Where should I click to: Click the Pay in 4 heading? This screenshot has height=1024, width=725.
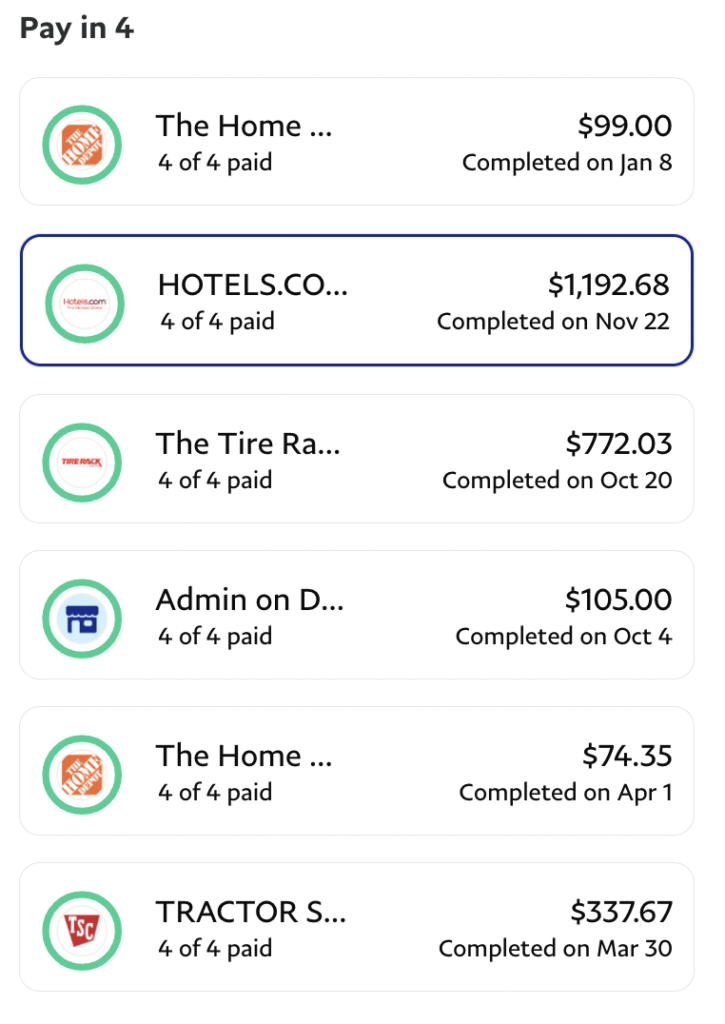pos(77,28)
